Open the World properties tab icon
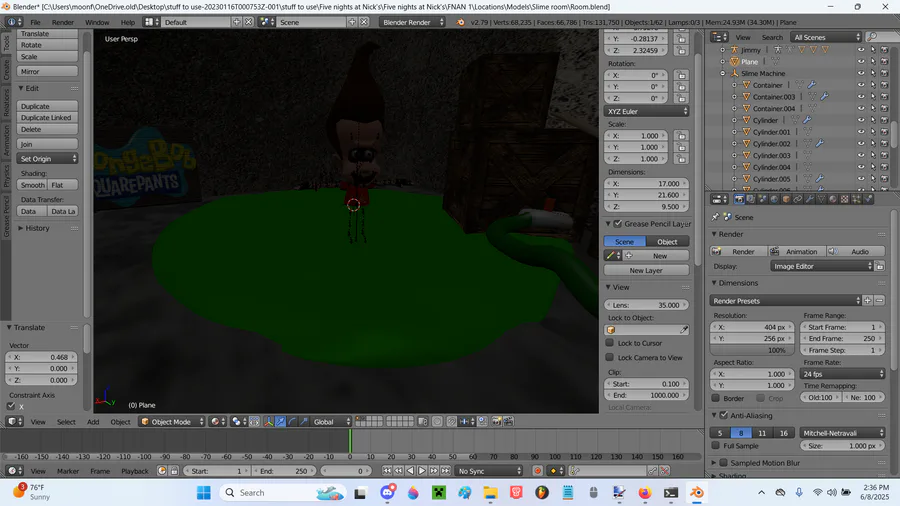This screenshot has height=506, width=900. pyautogui.click(x=774, y=199)
